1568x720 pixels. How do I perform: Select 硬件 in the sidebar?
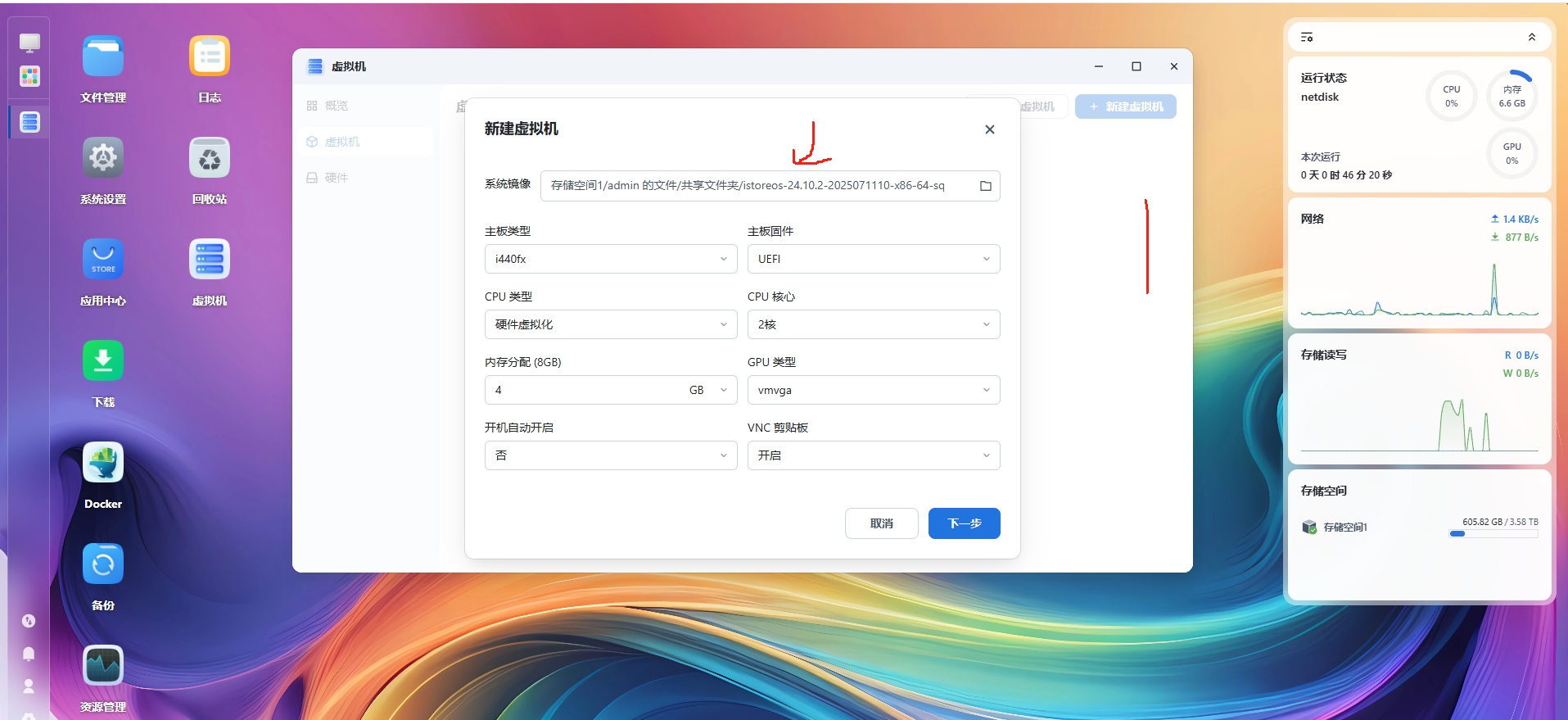coord(336,178)
